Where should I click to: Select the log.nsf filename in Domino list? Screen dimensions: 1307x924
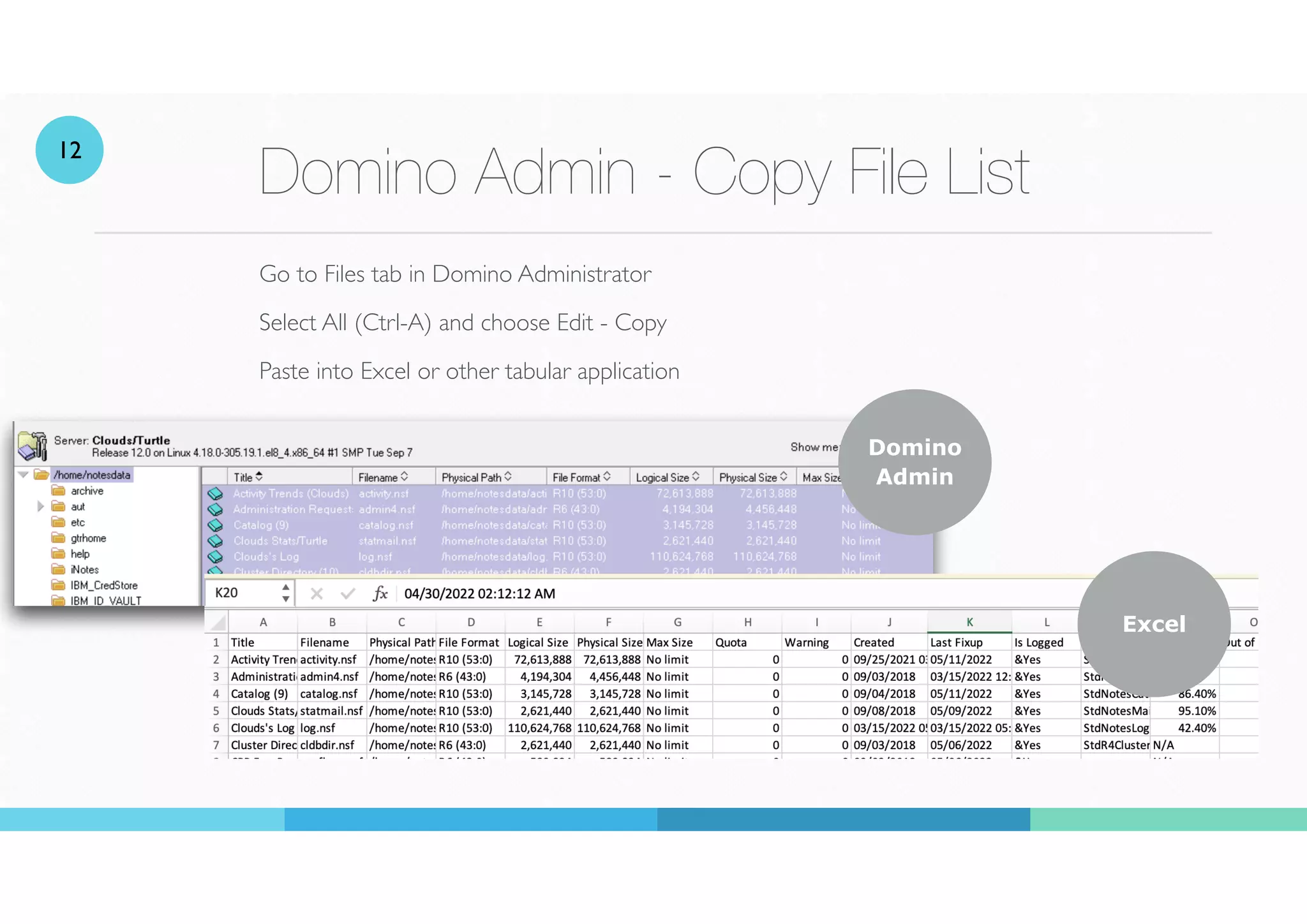(375, 557)
